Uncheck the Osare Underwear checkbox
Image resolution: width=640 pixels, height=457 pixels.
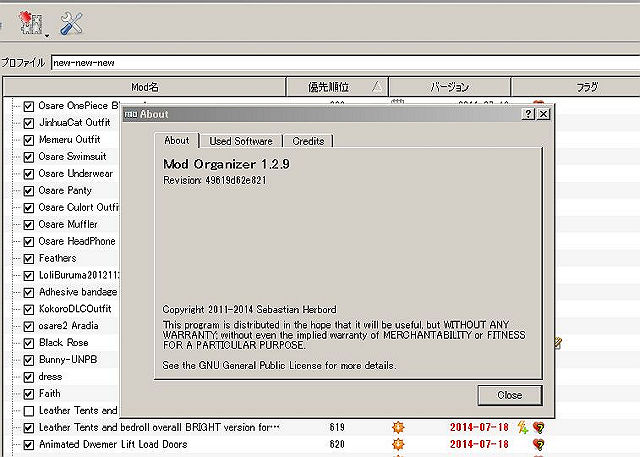[29, 174]
